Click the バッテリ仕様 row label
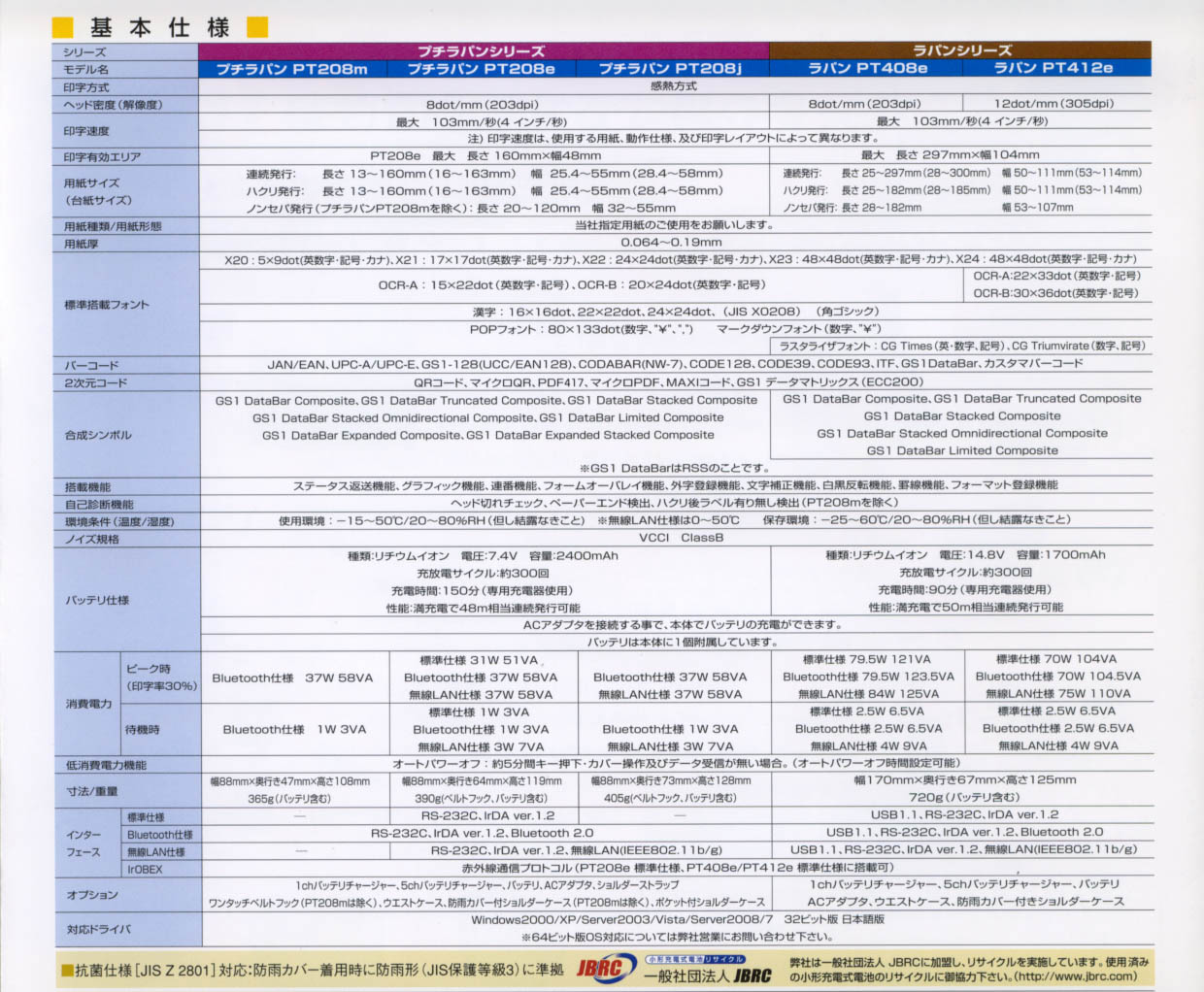1204x992 pixels. [x=96, y=600]
